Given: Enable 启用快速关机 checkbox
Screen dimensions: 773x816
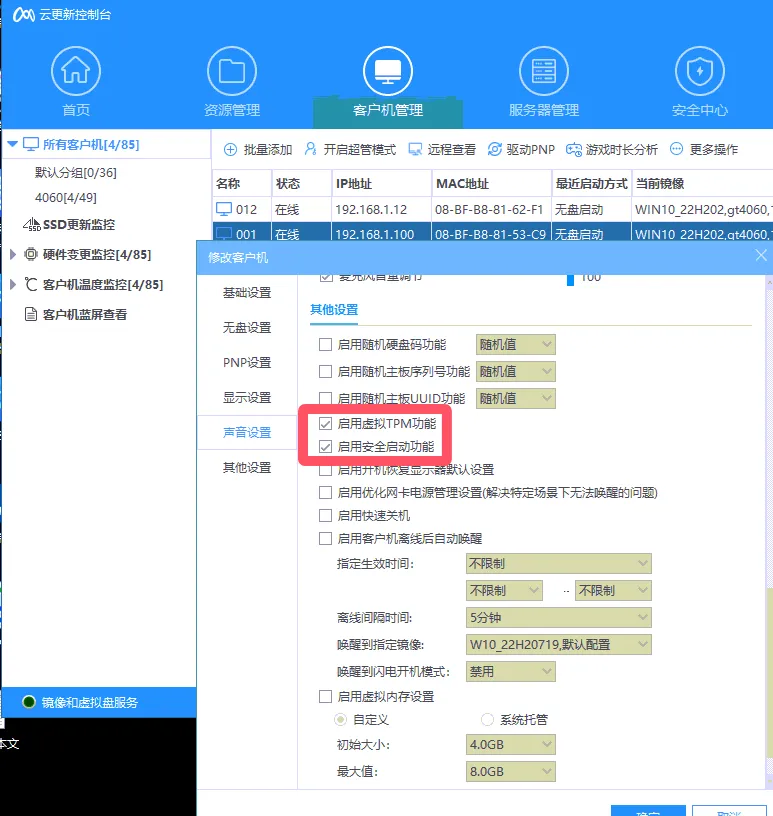Looking at the screenshot, I should click(325, 515).
